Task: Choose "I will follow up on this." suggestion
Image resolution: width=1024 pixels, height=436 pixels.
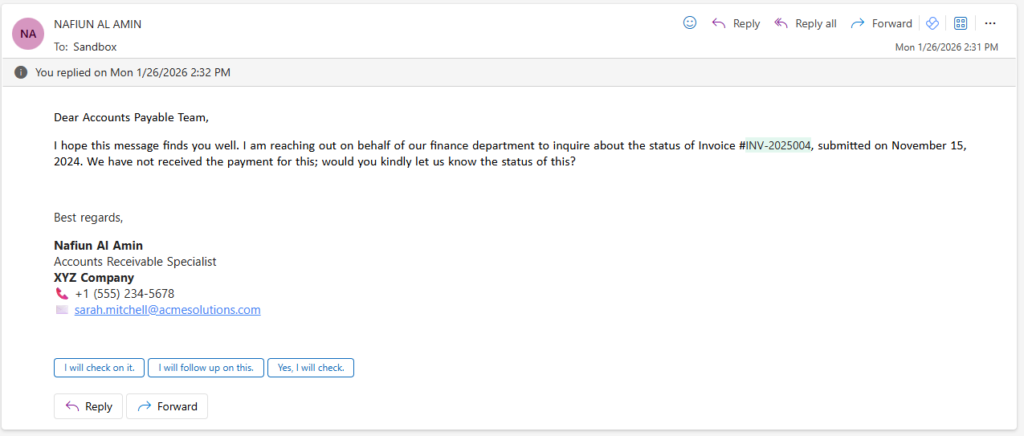Action: [x=207, y=368]
